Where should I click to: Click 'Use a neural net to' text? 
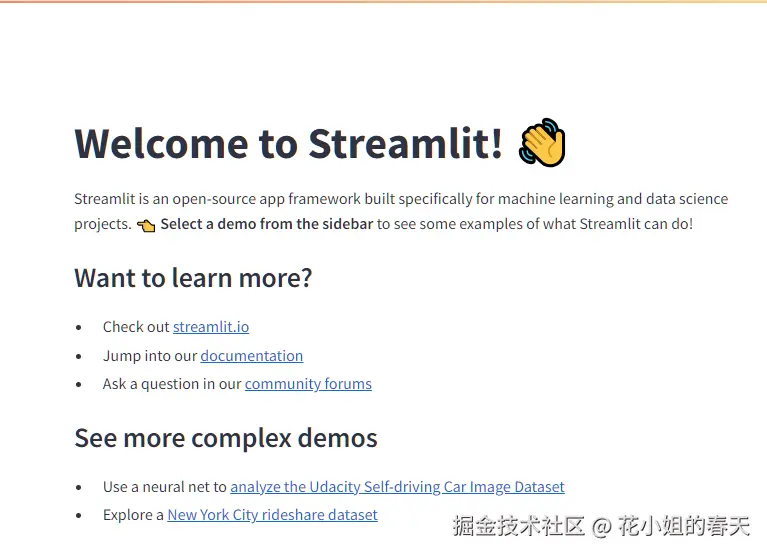[165, 487]
